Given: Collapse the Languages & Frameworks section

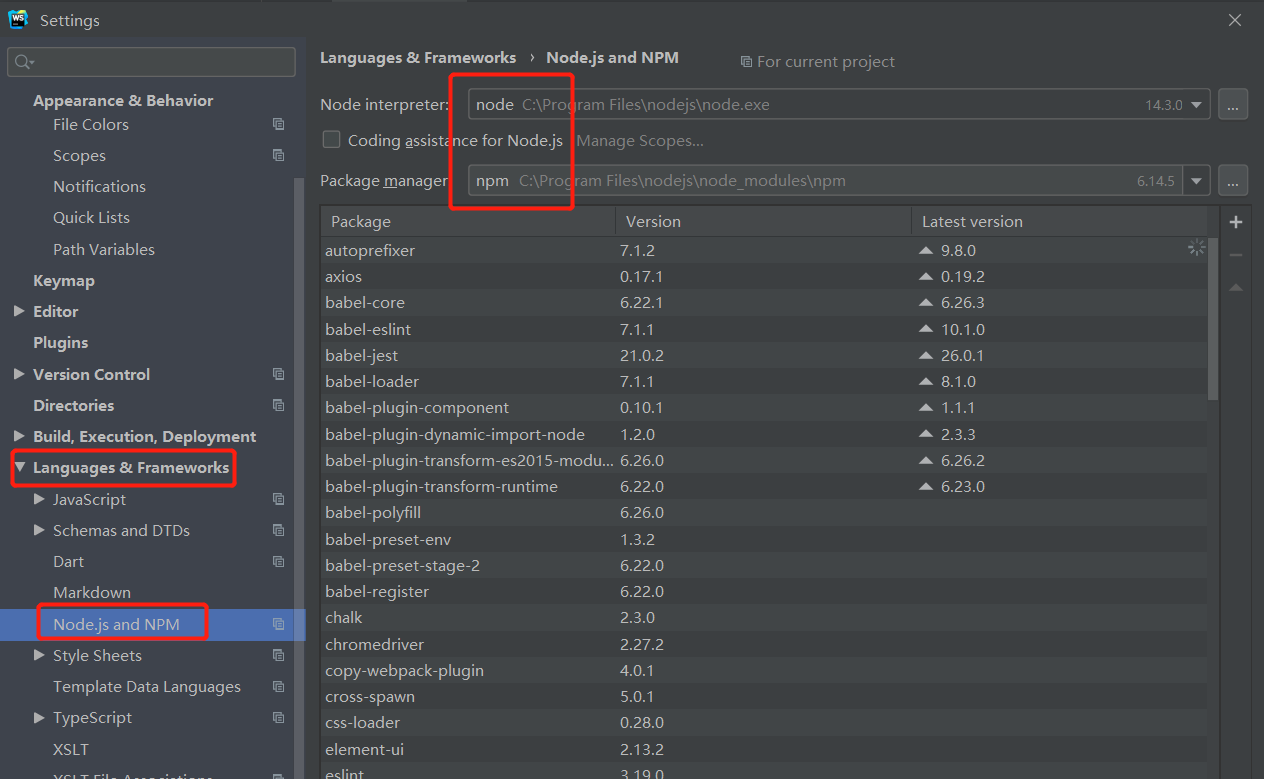Looking at the screenshot, I should 19,467.
